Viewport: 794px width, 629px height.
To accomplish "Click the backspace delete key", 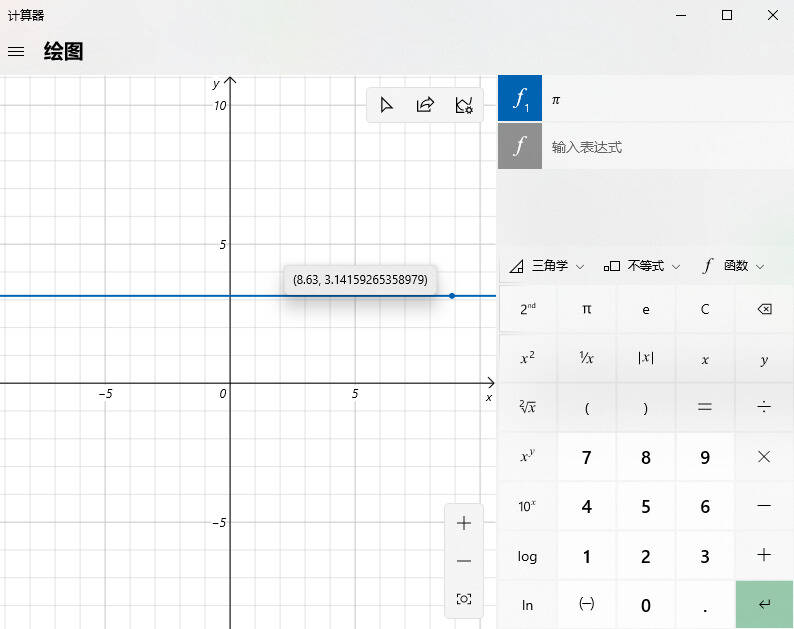I will click(764, 309).
